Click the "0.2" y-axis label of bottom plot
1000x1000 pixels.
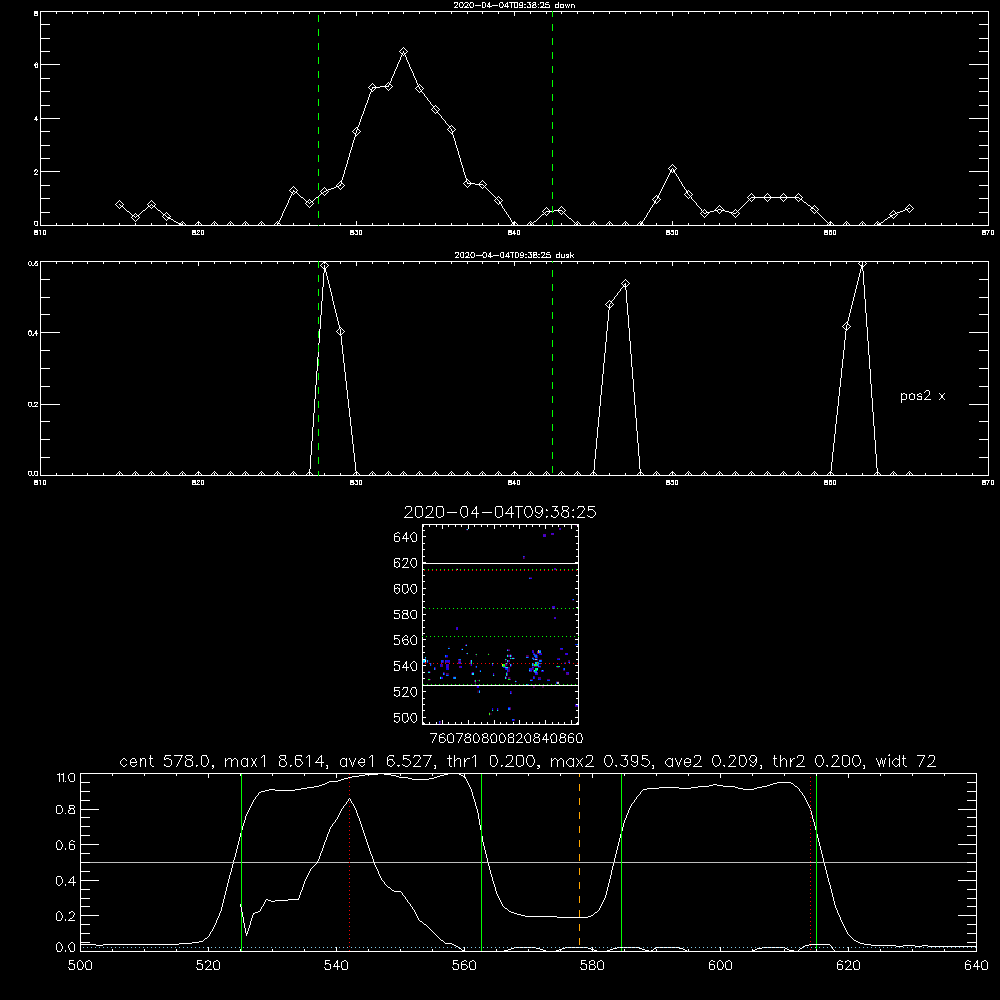pyautogui.click(x=66, y=916)
